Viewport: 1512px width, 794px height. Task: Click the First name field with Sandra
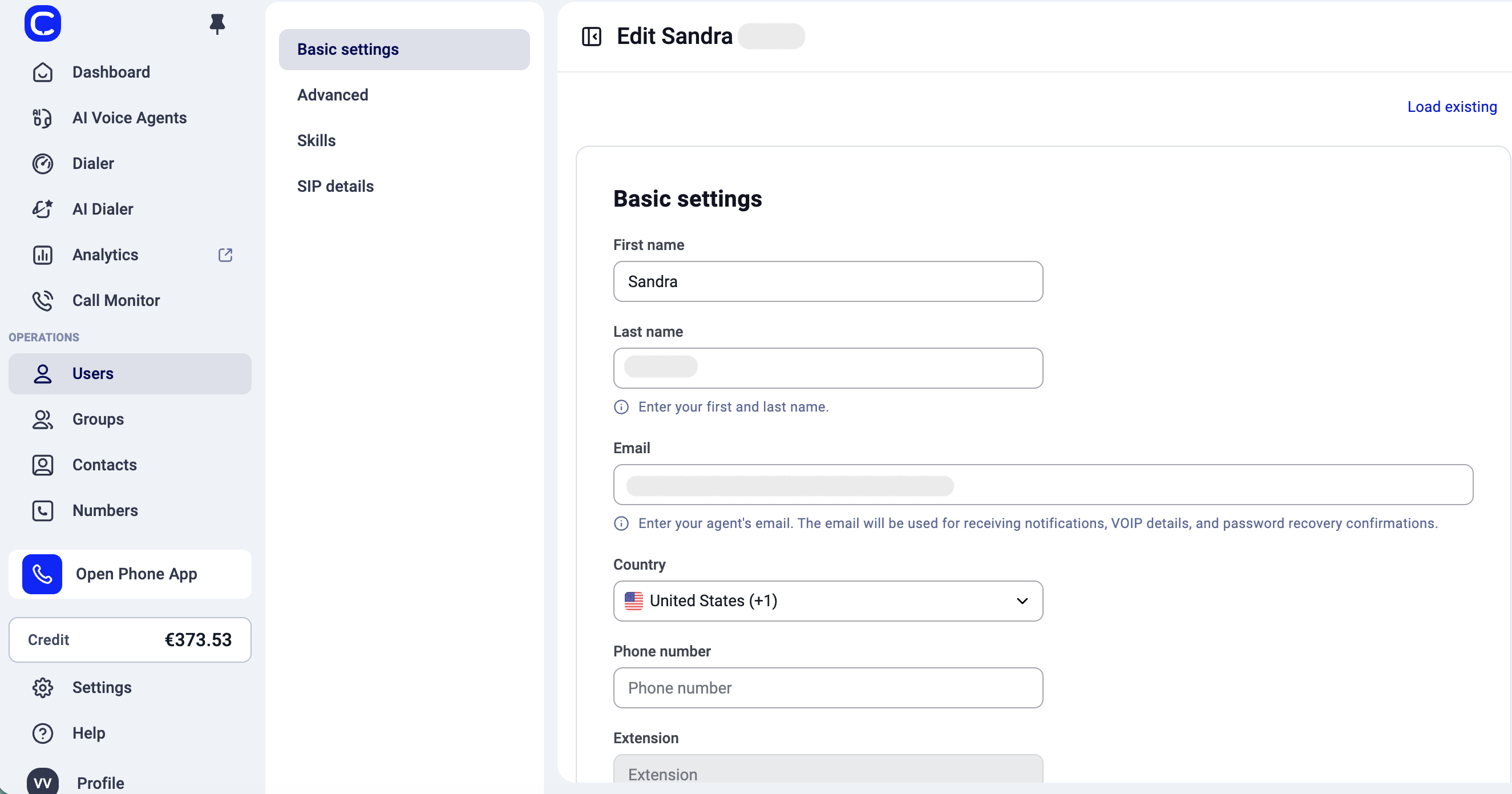pyautogui.click(x=828, y=281)
